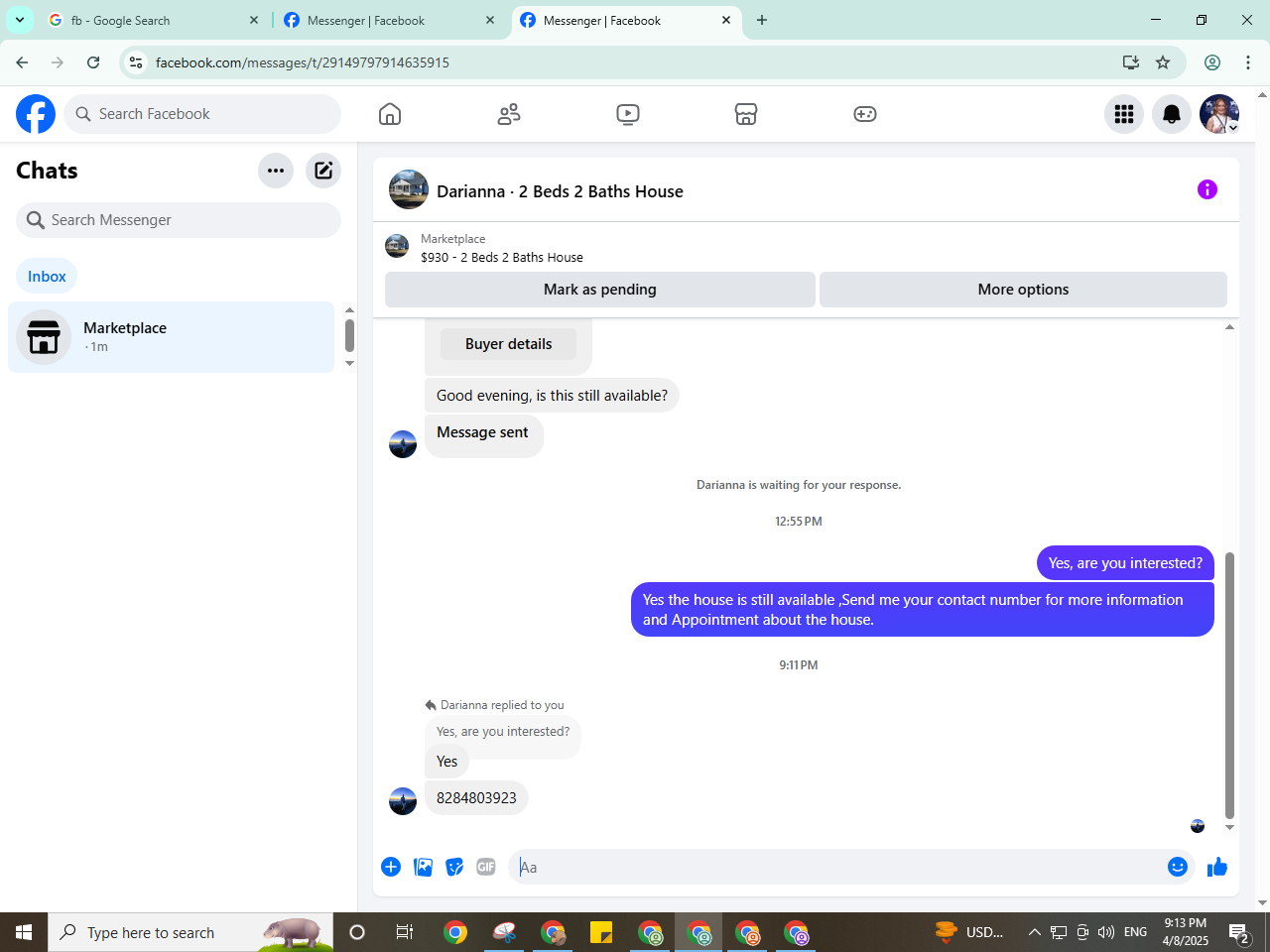Image resolution: width=1270 pixels, height=952 pixels.
Task: Open the Video (Watch) icon
Action: (x=628, y=114)
